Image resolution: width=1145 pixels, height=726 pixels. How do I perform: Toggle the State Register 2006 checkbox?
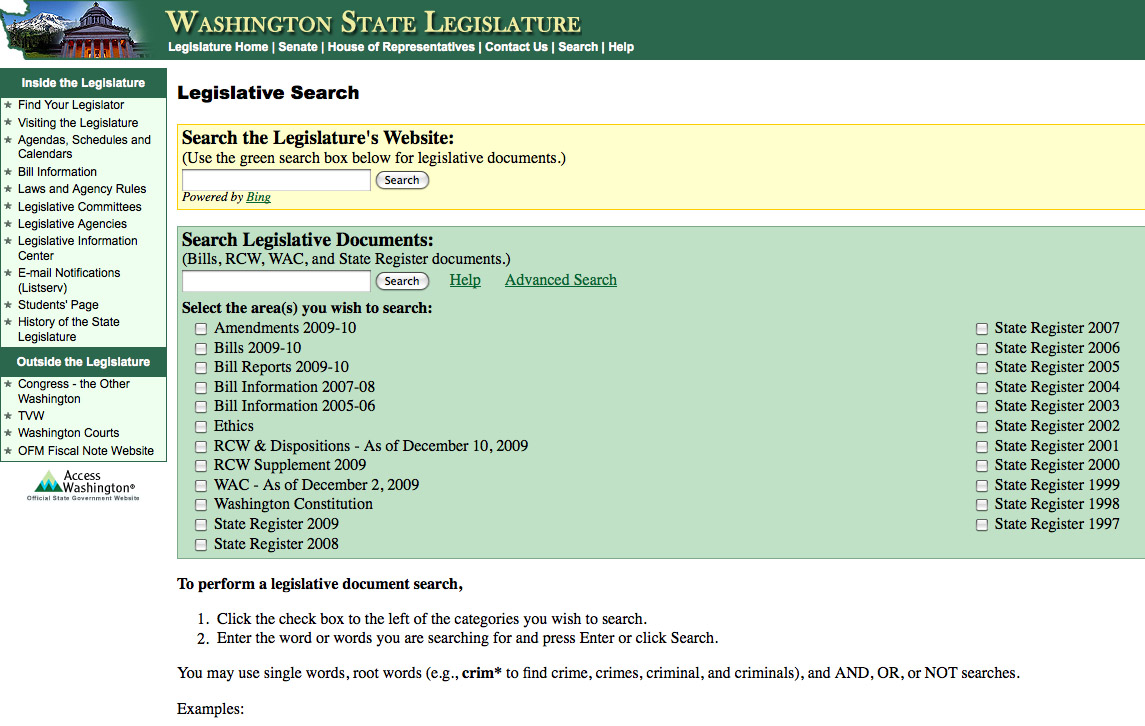click(x=981, y=348)
